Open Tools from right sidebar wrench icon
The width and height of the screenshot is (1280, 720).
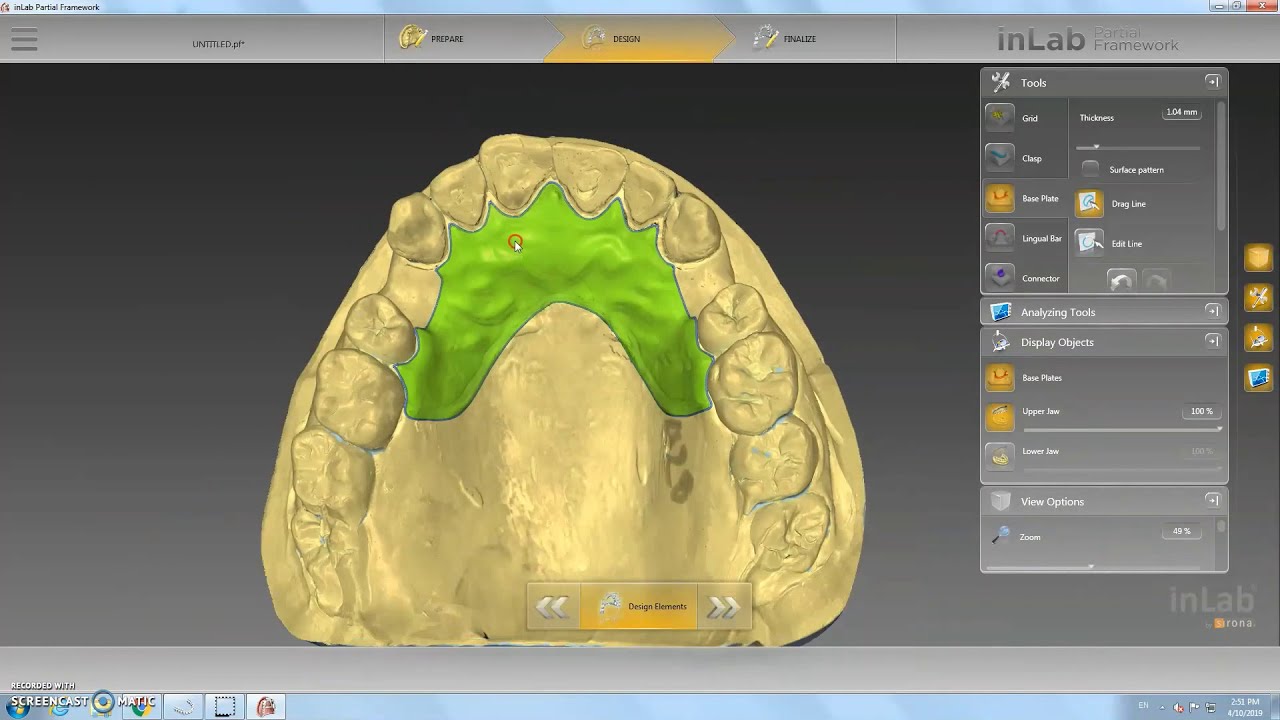click(1258, 297)
